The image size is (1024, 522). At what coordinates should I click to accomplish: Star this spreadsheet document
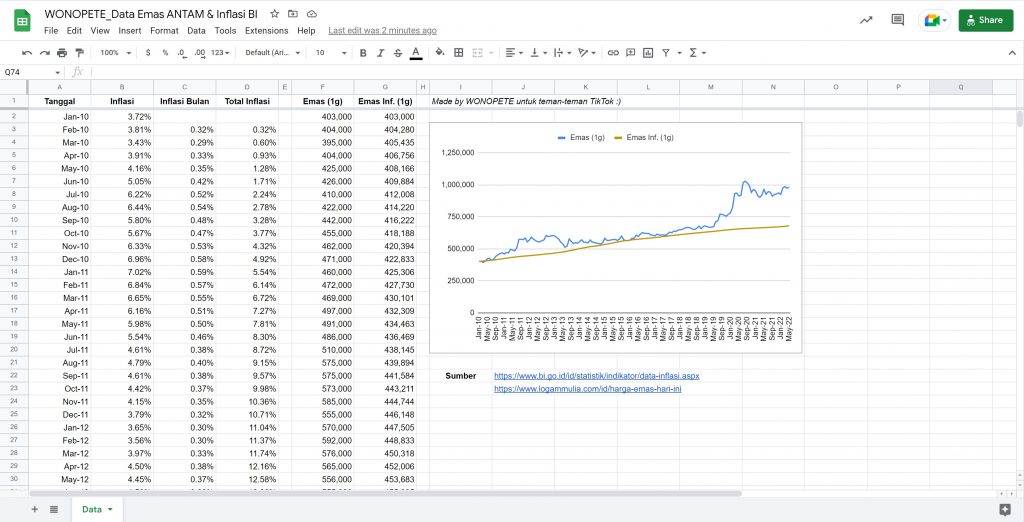[x=274, y=14]
